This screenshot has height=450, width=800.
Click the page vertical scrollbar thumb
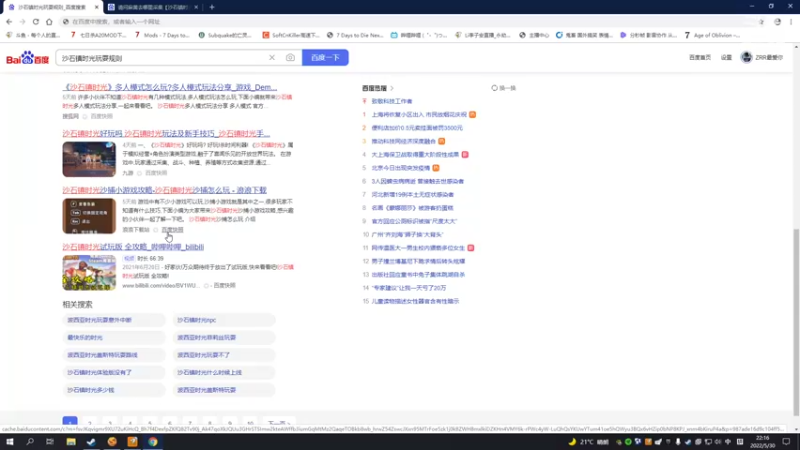[796, 322]
